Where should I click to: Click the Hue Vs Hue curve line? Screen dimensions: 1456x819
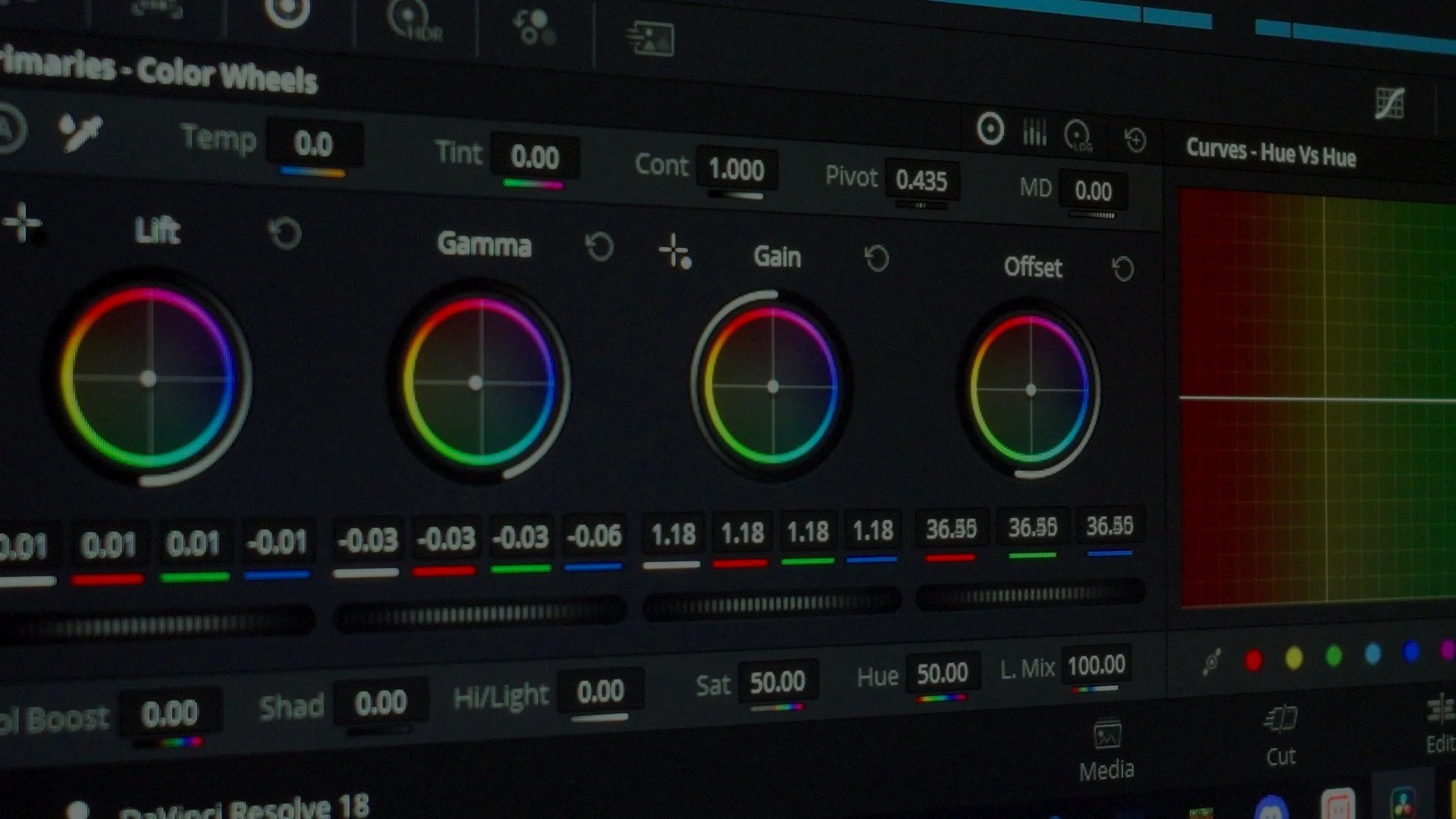1318,398
